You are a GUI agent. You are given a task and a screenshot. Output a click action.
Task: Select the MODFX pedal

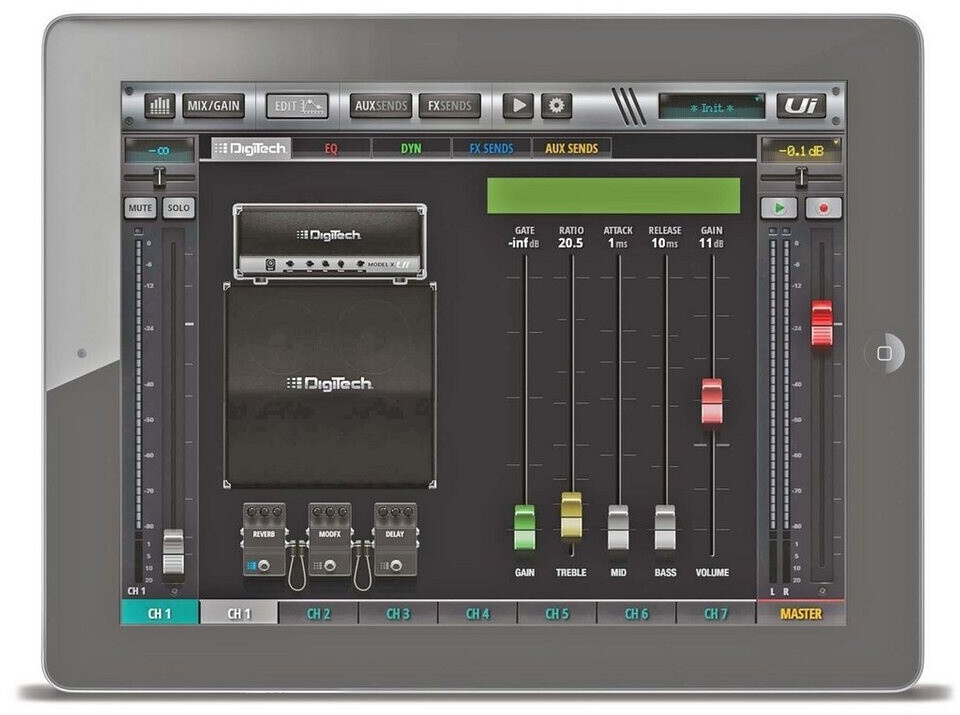coord(330,539)
